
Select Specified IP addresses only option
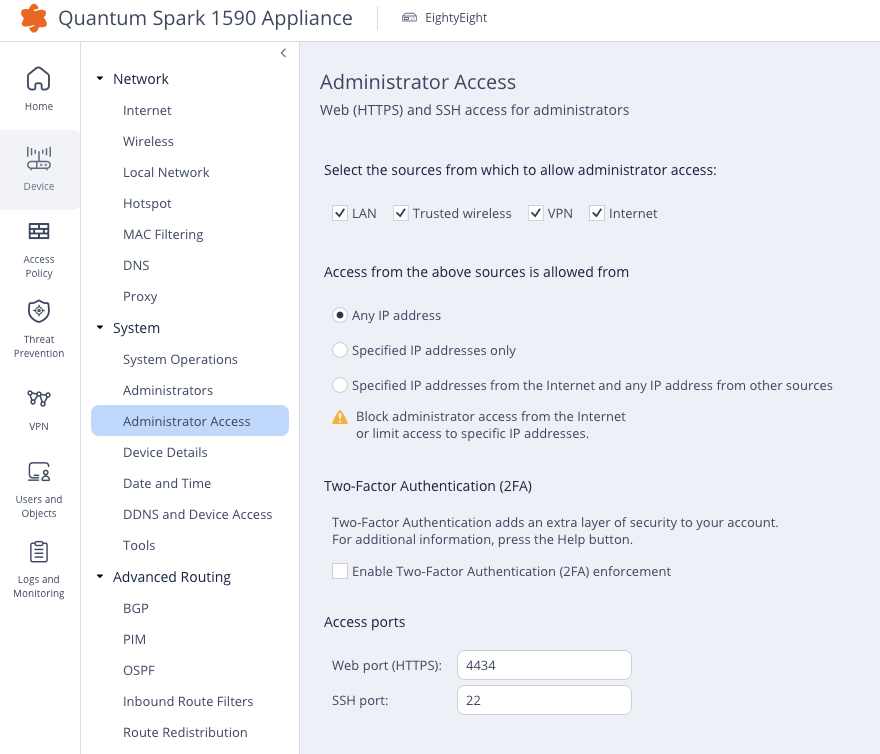point(340,350)
